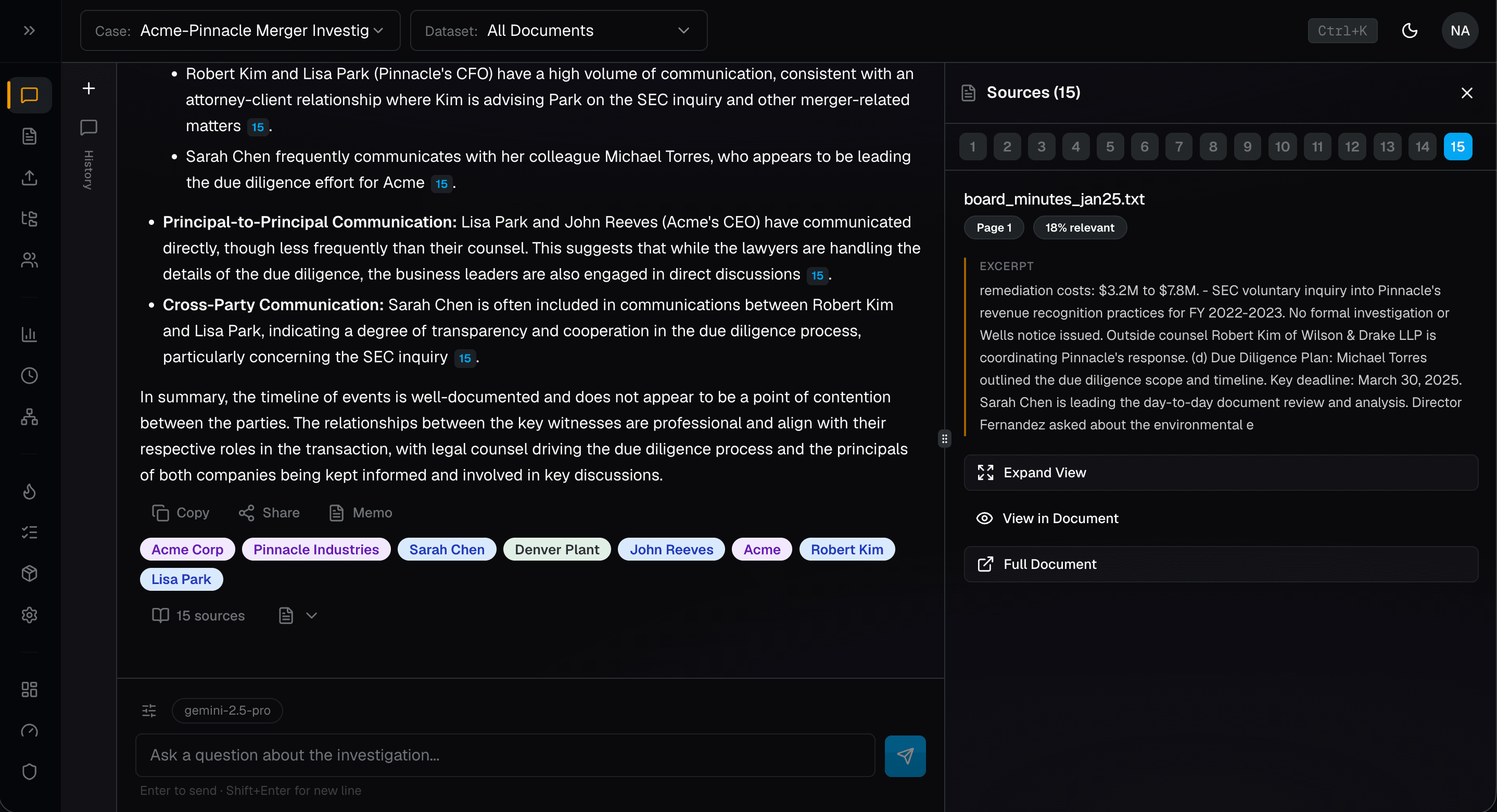Open the gauge icon in sidebar
The image size is (1497, 812).
[x=30, y=731]
